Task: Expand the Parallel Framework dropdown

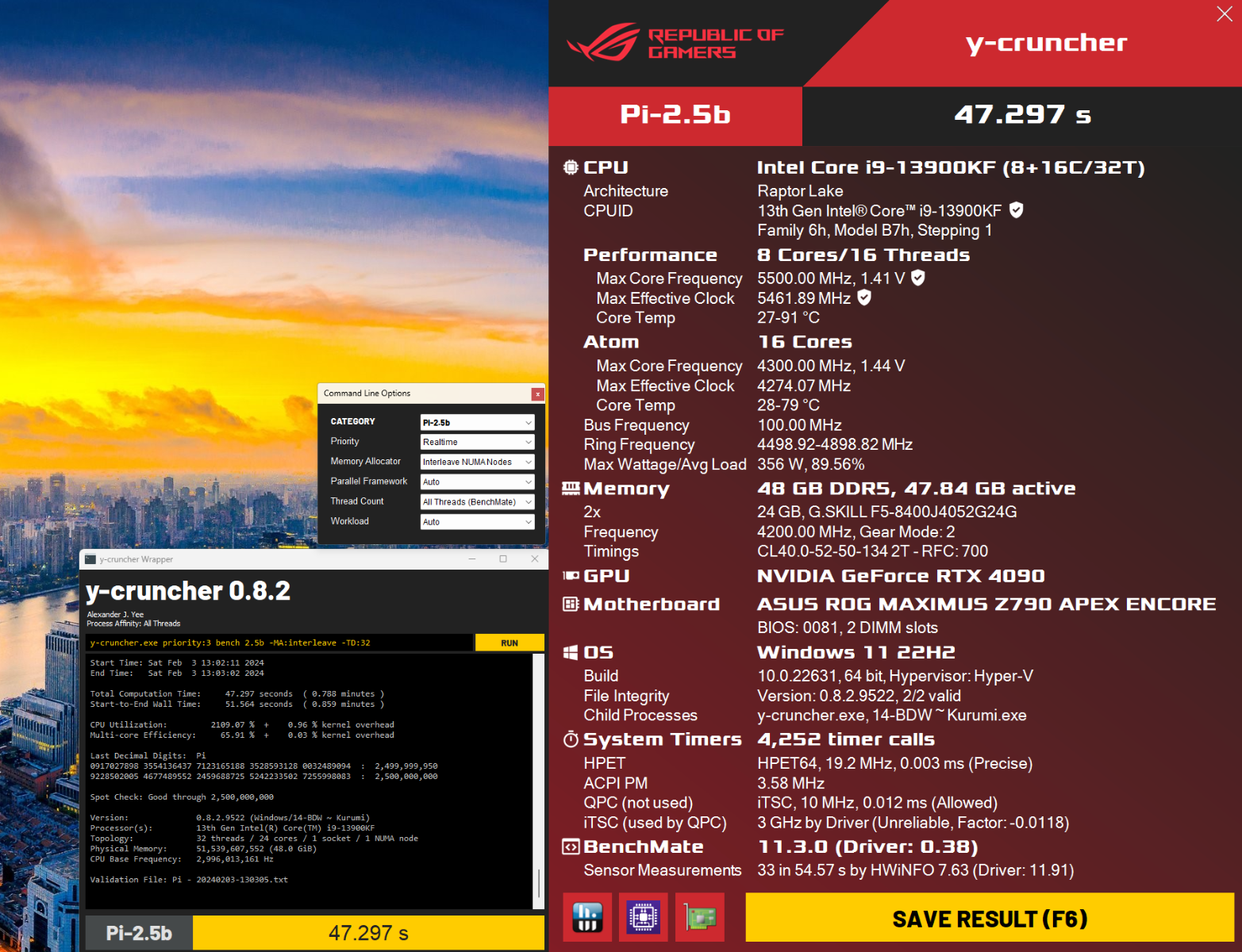Action: 477,482
